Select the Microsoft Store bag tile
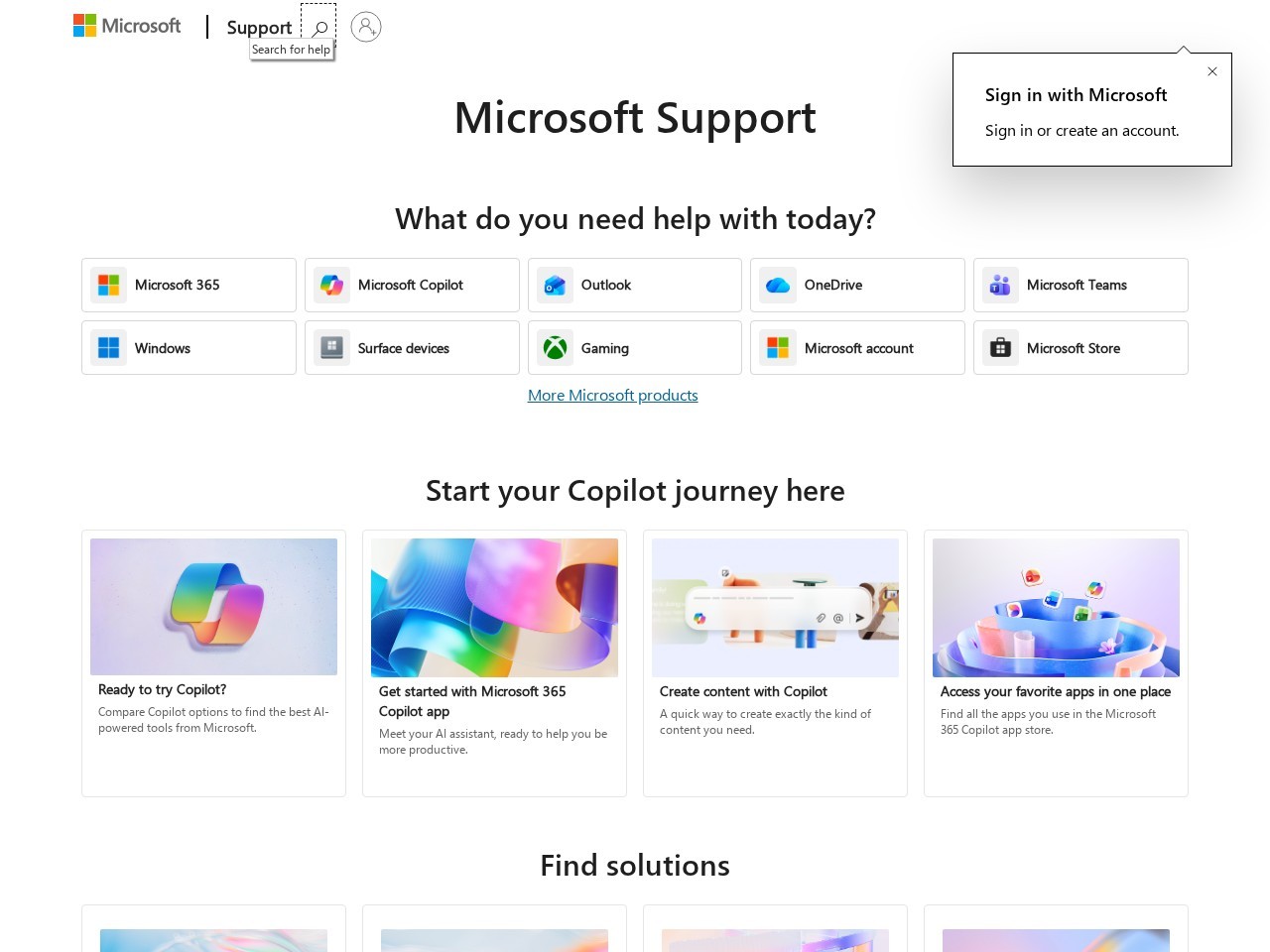Viewport: 1270px width, 952px height. coord(1080,348)
